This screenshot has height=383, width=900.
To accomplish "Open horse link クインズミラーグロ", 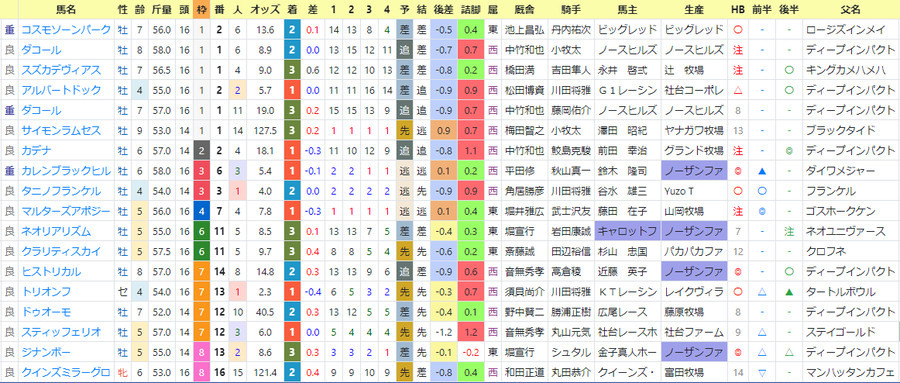I will [65, 372].
